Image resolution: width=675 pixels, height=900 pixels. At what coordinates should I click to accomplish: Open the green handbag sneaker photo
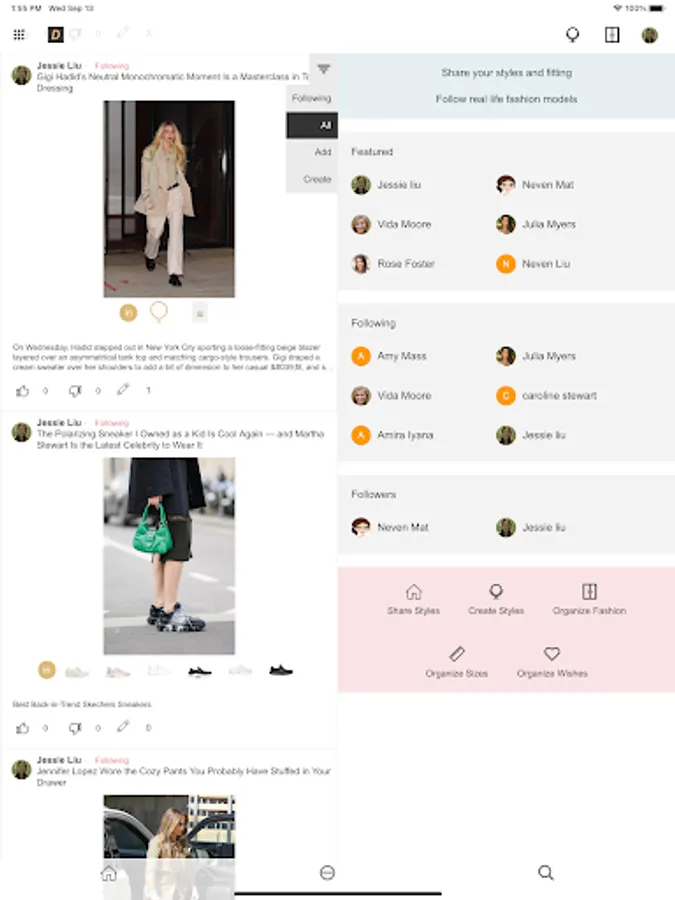click(x=169, y=556)
